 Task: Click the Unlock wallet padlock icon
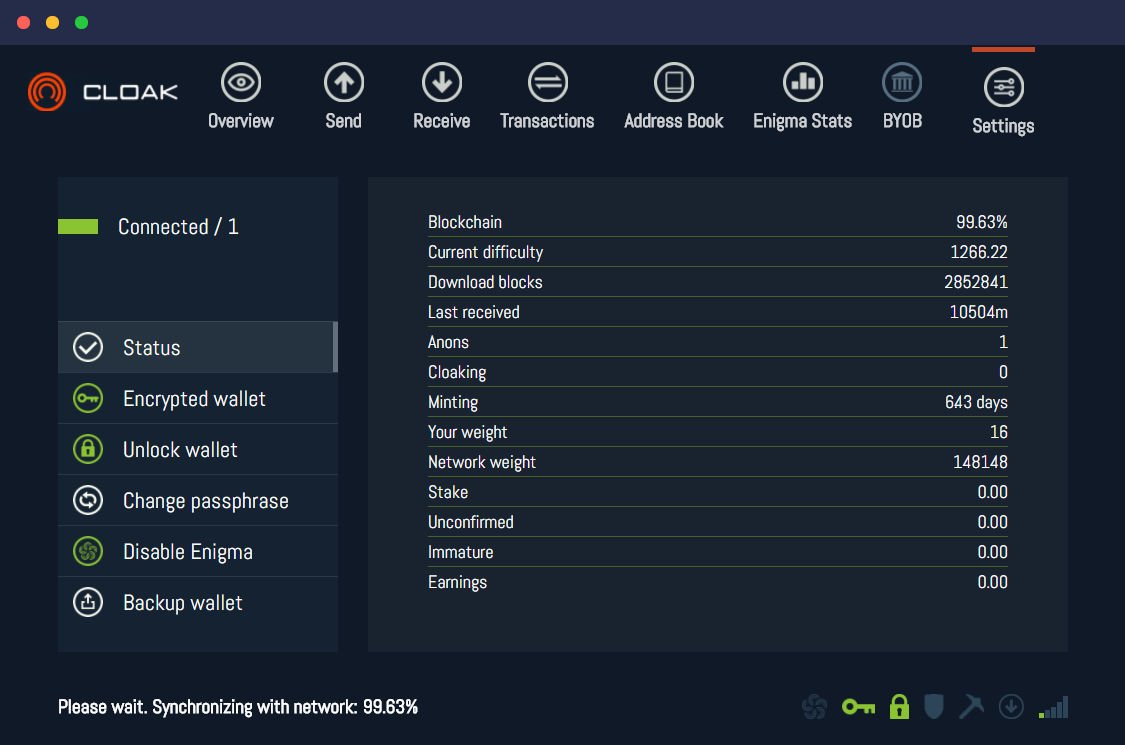[x=88, y=449]
